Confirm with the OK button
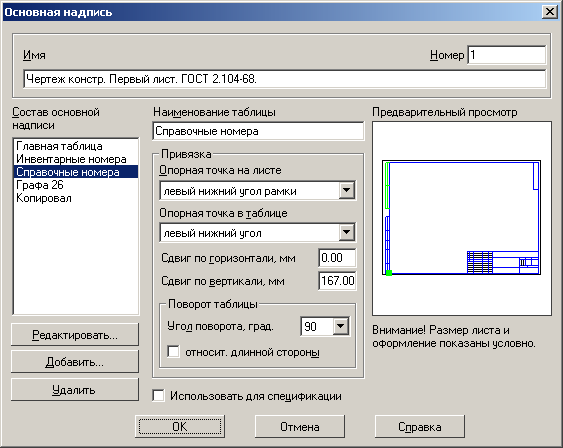This screenshot has height=448, width=563. [180, 426]
